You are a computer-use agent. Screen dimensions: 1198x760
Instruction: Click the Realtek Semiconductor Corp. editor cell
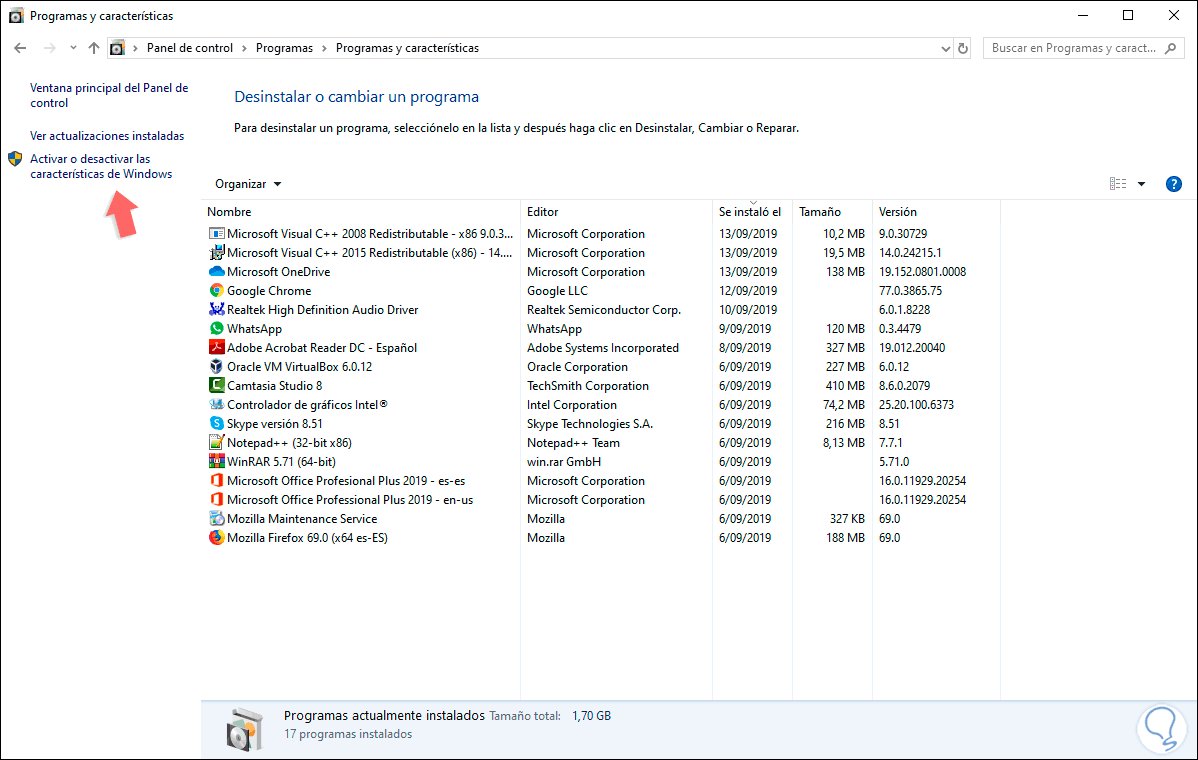click(x=604, y=309)
